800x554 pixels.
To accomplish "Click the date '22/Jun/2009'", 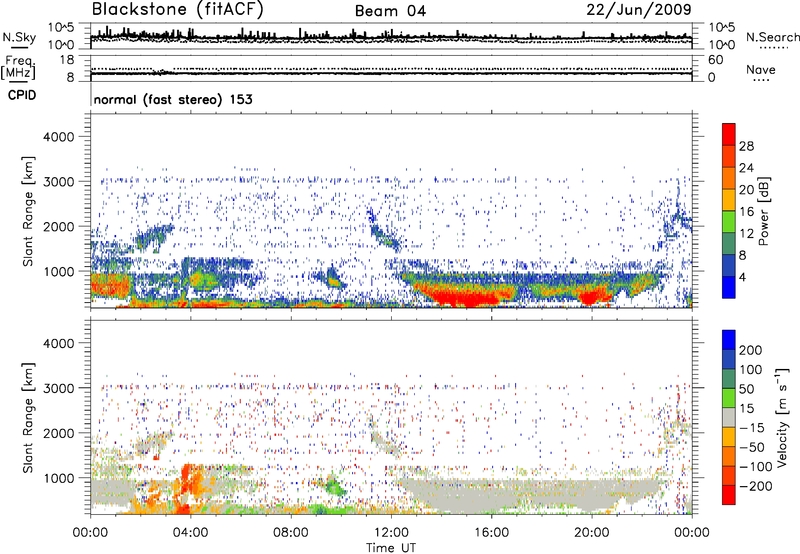I will point(639,10).
